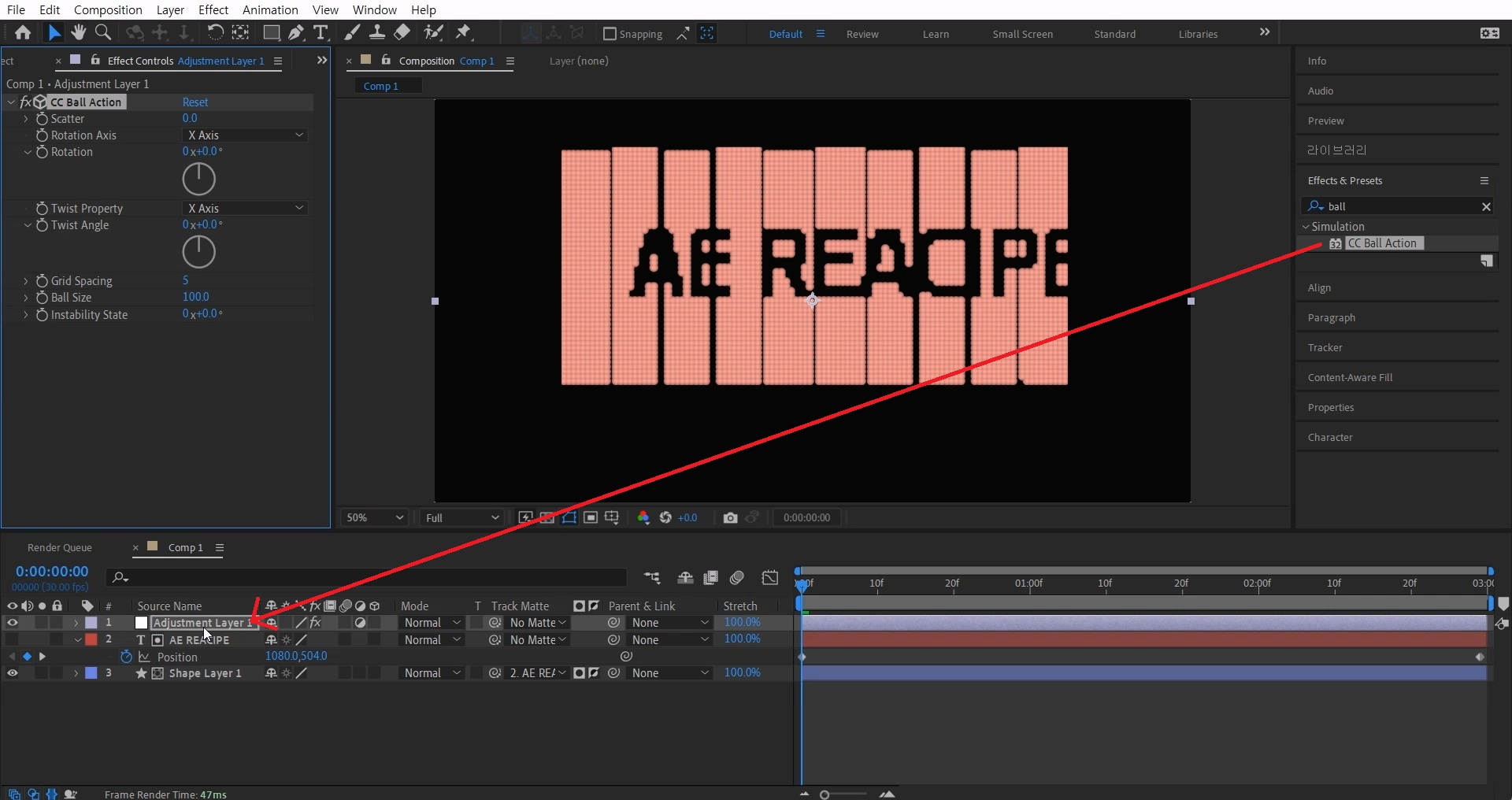Click the Graph Editor icon
Image resolution: width=1512 pixels, height=800 pixels.
pos(770,578)
